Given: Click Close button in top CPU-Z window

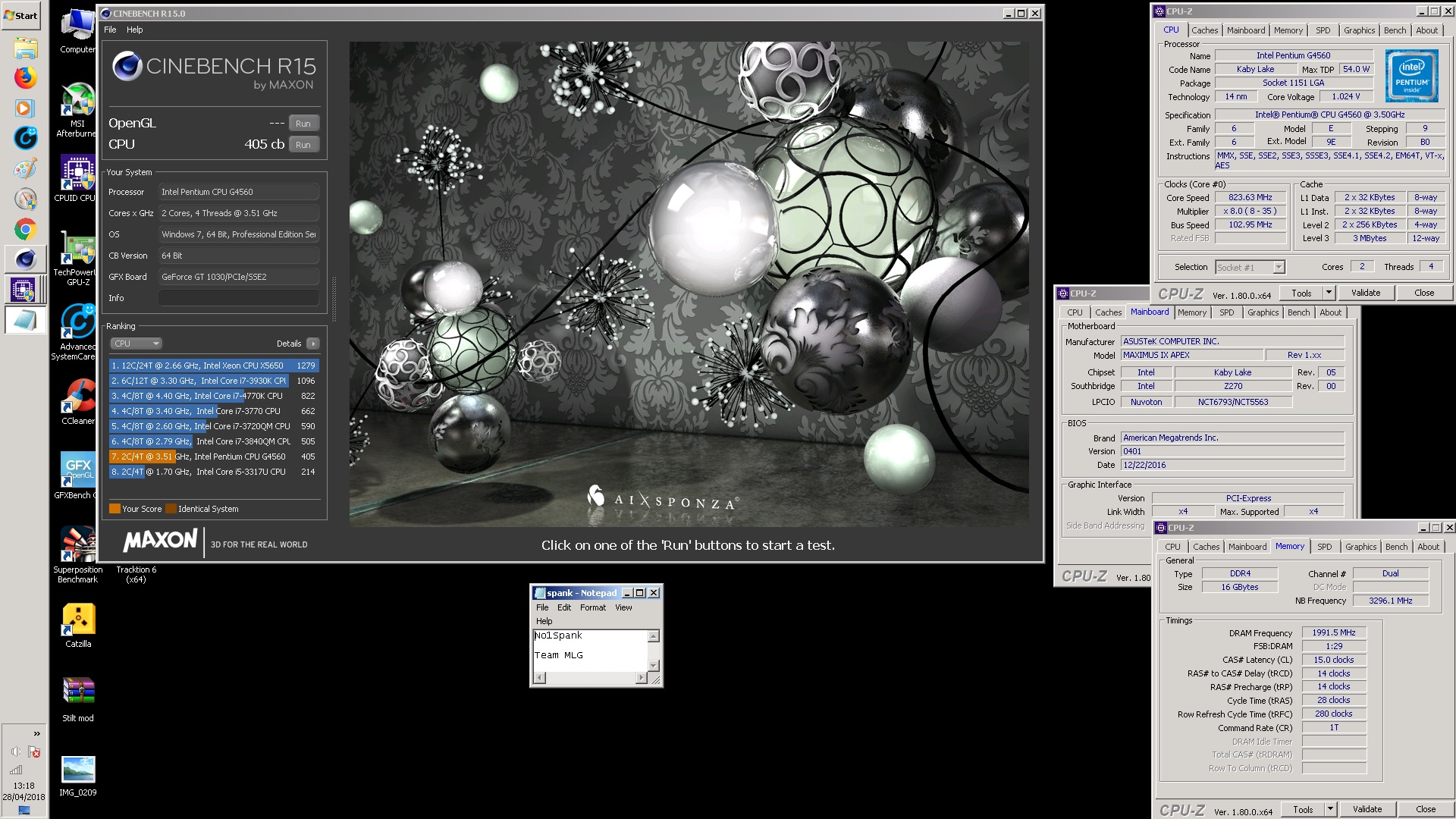Looking at the screenshot, I should 1424,293.
